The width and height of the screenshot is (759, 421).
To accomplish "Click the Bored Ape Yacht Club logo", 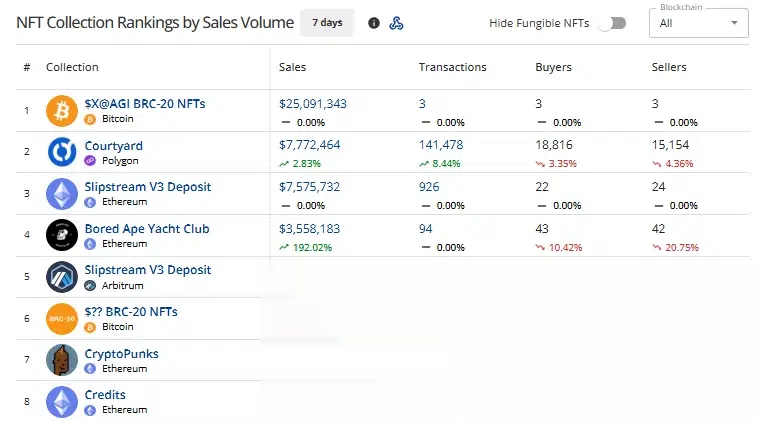I will [x=62, y=235].
